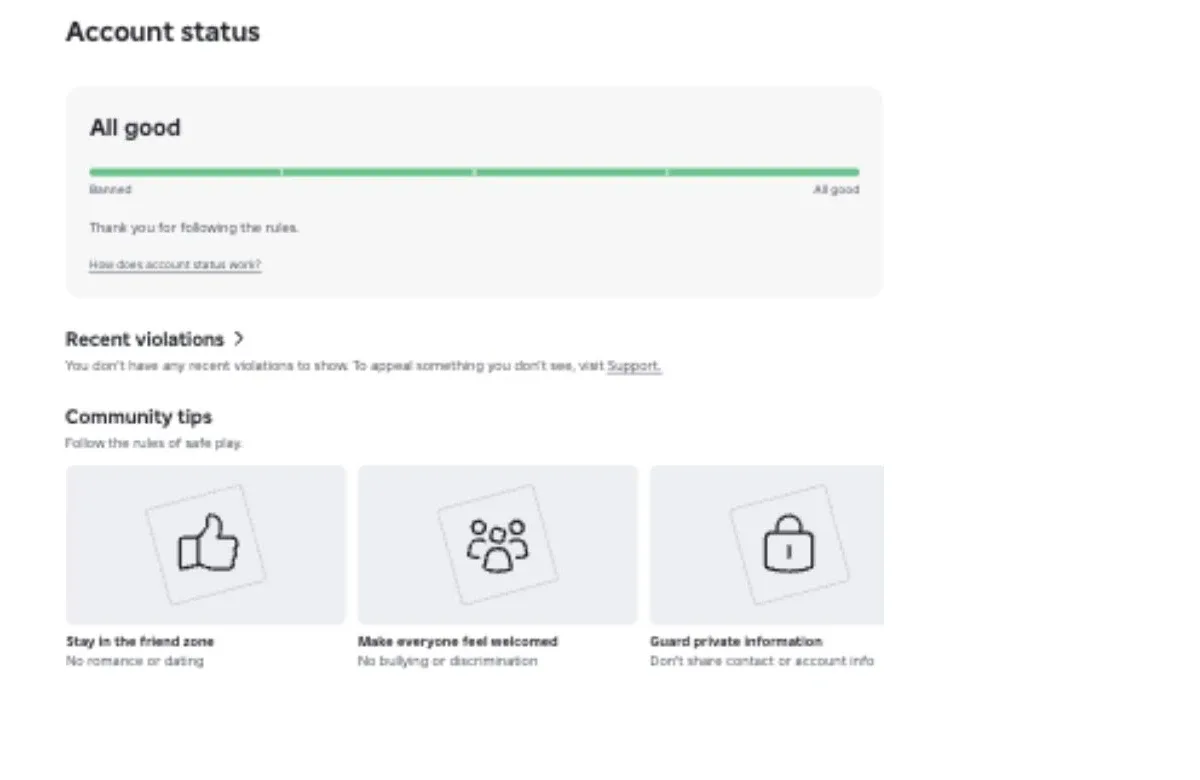Open the Recent violations heading
1200x780 pixels.
(x=144, y=339)
